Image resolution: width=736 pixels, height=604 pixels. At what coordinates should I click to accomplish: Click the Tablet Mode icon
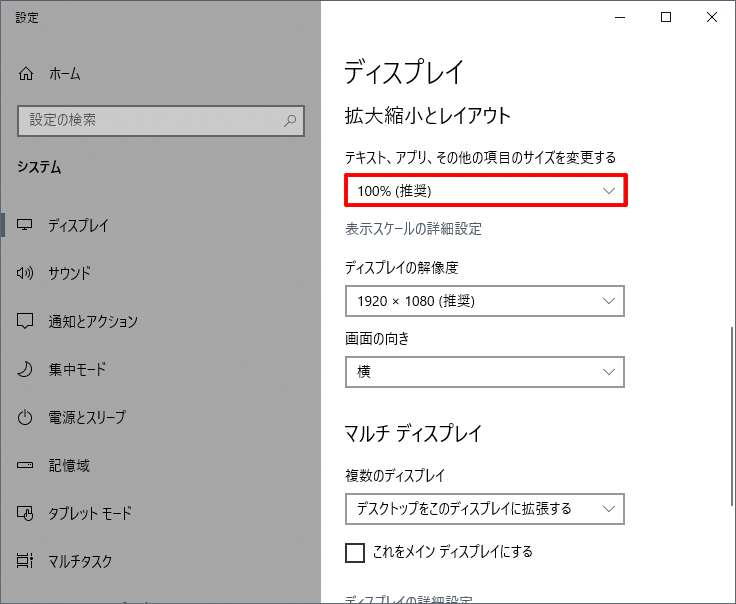pyautogui.click(x=26, y=513)
